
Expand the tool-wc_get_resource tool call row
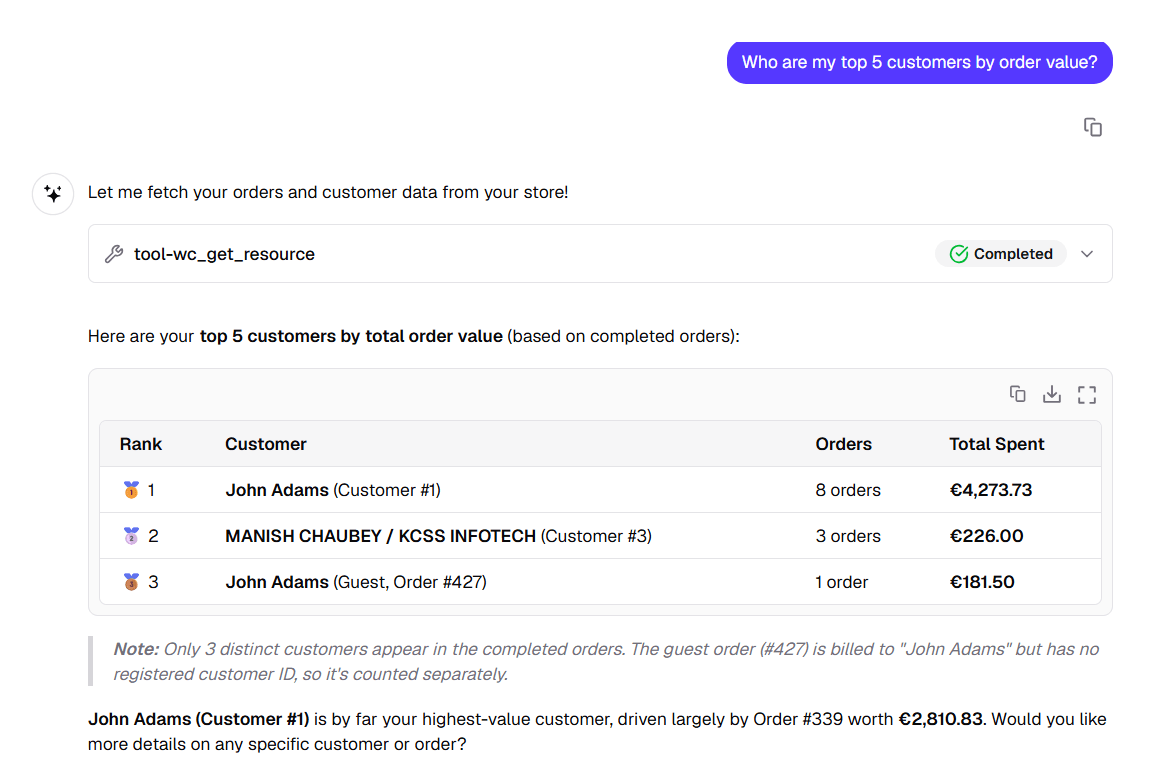600,254
